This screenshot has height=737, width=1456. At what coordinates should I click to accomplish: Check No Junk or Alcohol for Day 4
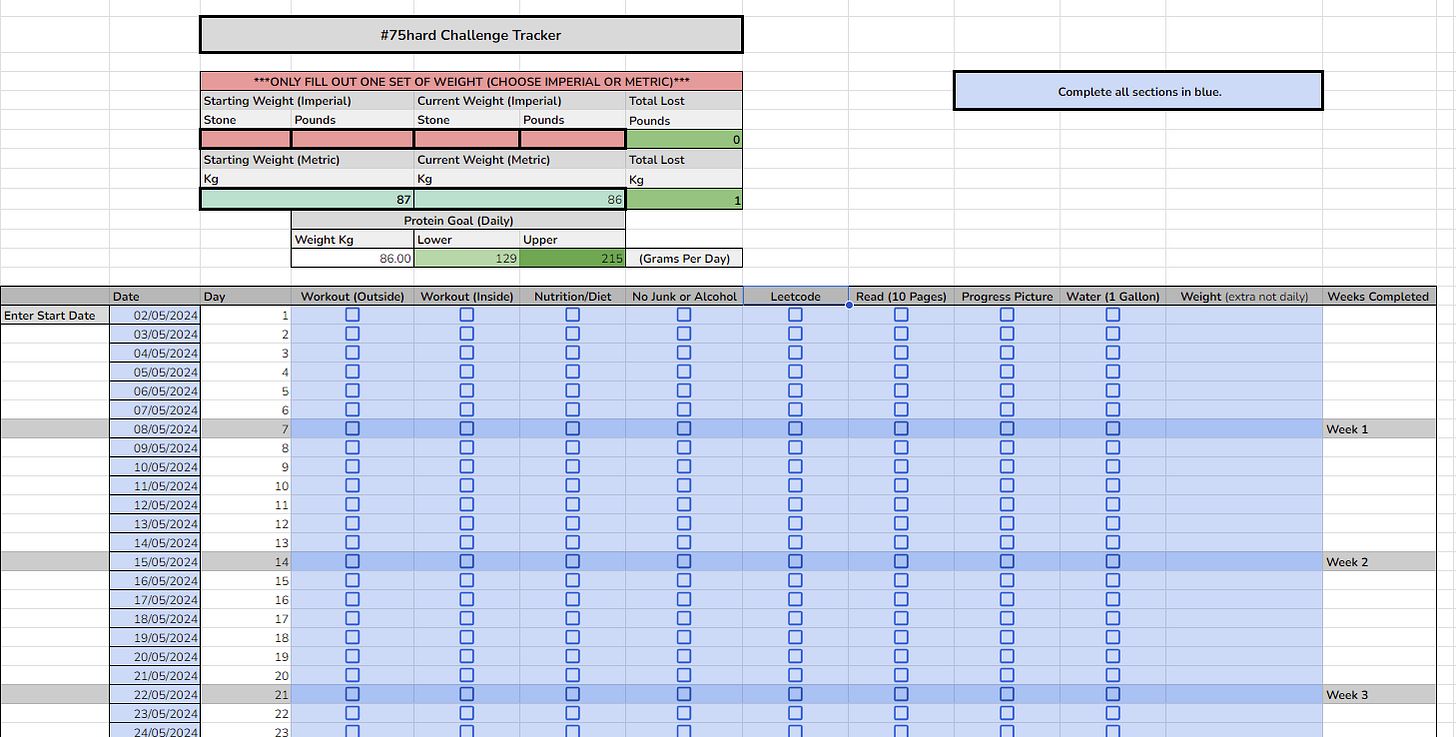click(x=683, y=372)
